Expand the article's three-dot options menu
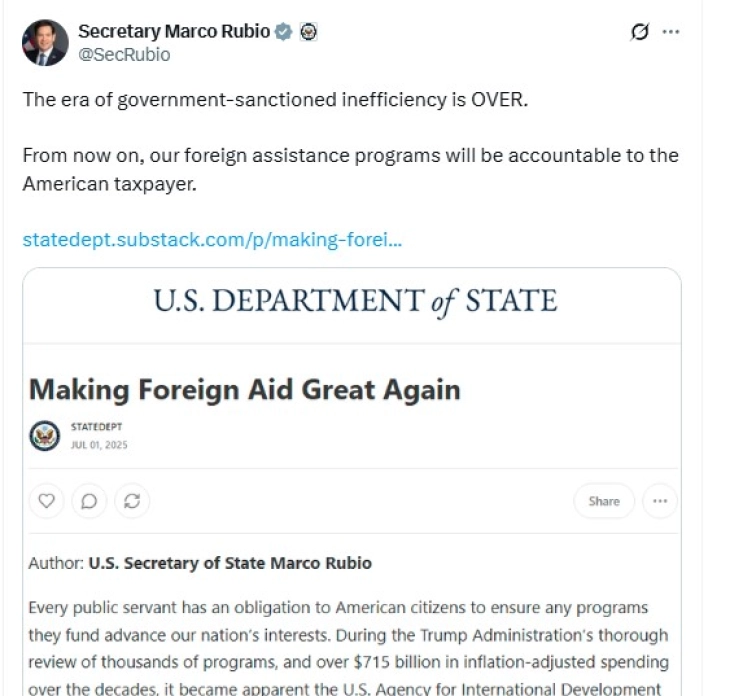Screen dimensions: 730x696 click(659, 501)
